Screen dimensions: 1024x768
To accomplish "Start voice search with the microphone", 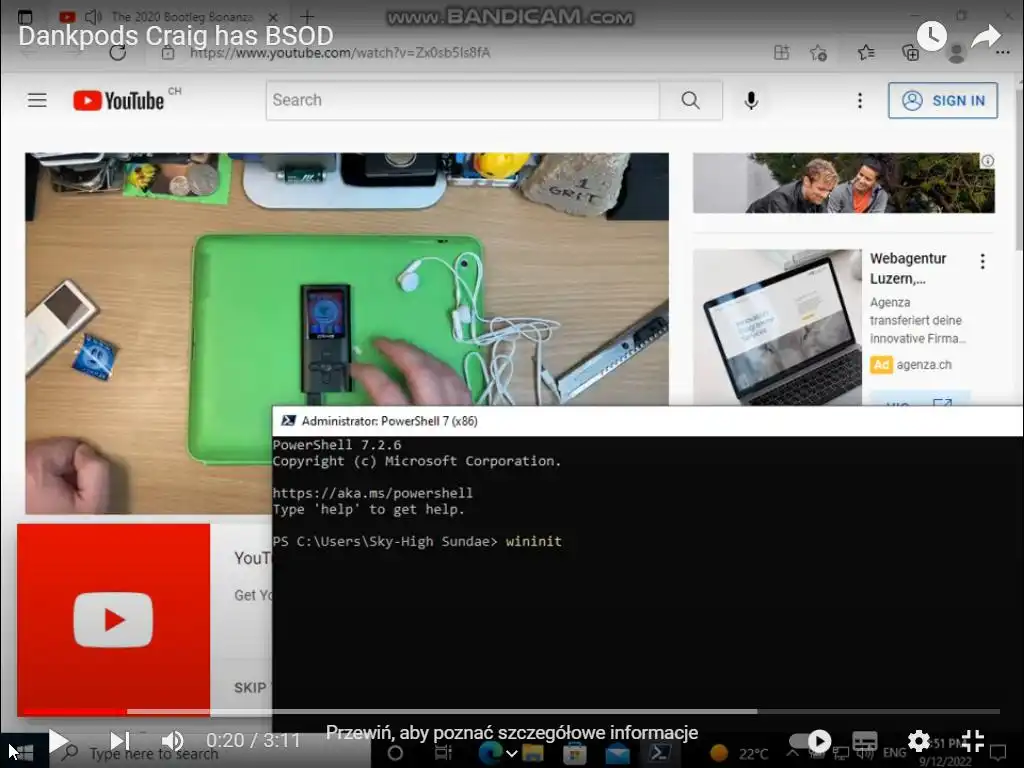I will (751, 100).
